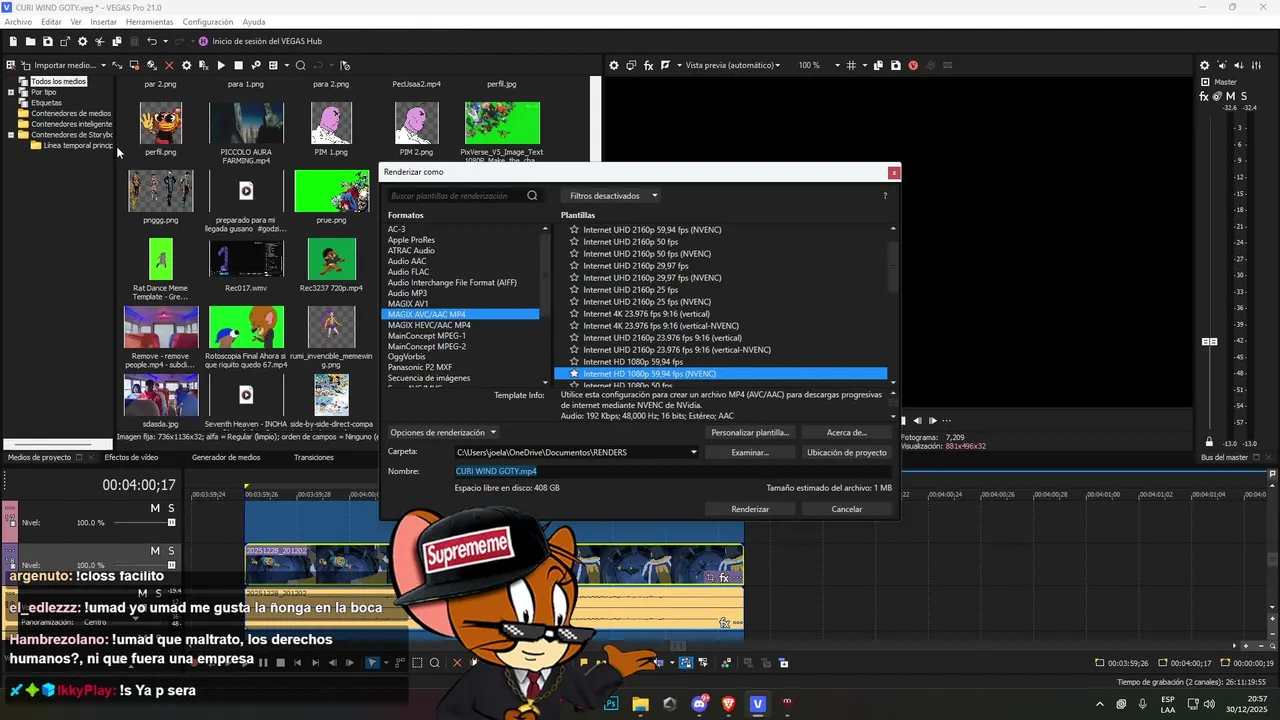Open grid overlay dropdown arrow in preview
The height and width of the screenshot is (720, 1280).
pos(864,65)
